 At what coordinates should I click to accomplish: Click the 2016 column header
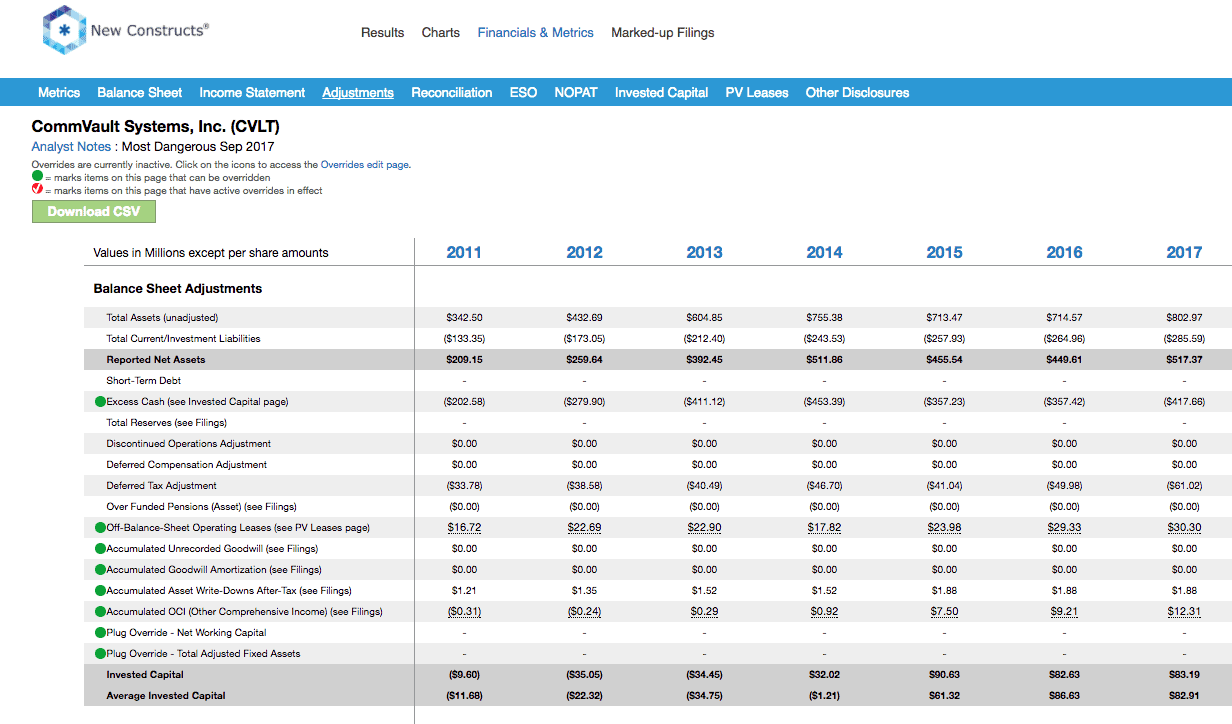tap(1065, 253)
